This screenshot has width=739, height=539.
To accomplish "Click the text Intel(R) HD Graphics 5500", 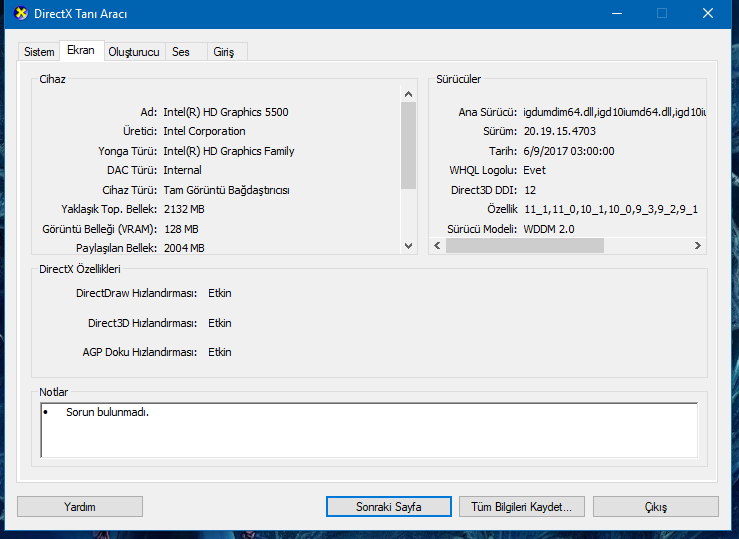I will (226, 112).
